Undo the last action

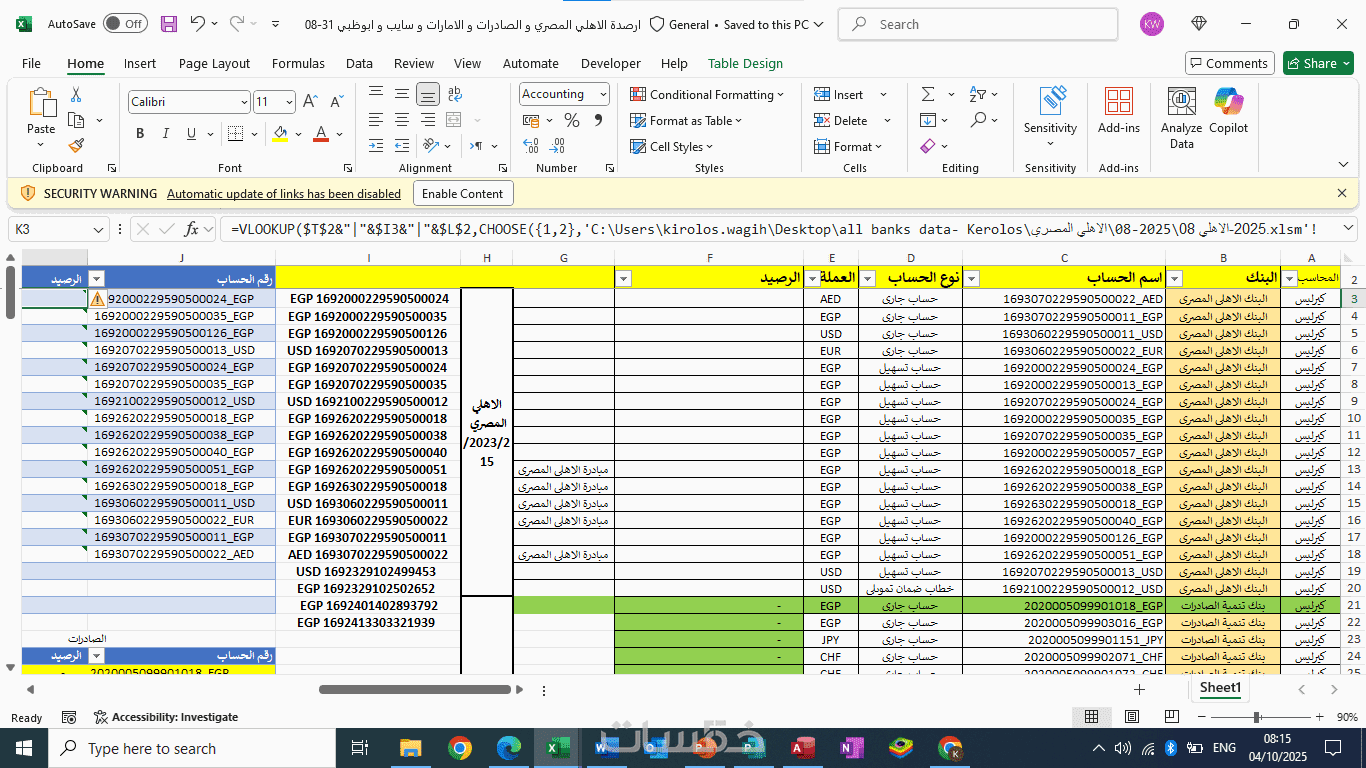(198, 24)
